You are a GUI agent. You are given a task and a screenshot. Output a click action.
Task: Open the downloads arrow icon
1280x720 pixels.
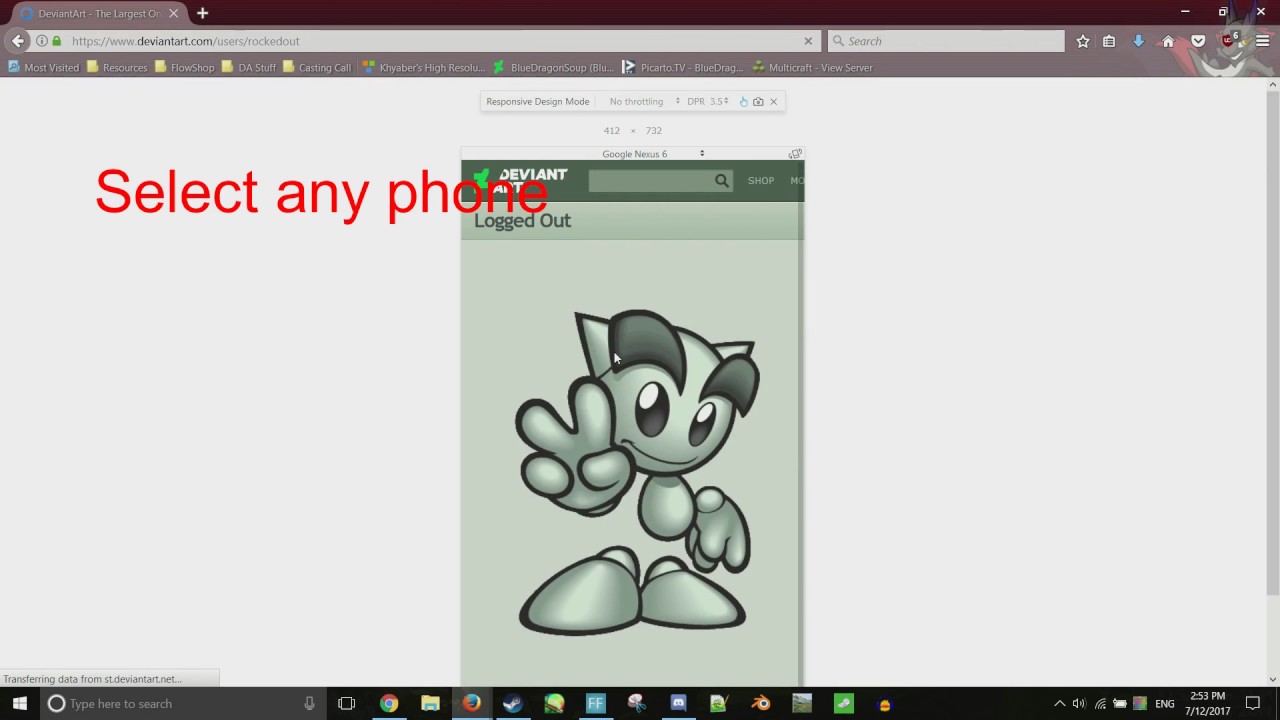point(1138,41)
